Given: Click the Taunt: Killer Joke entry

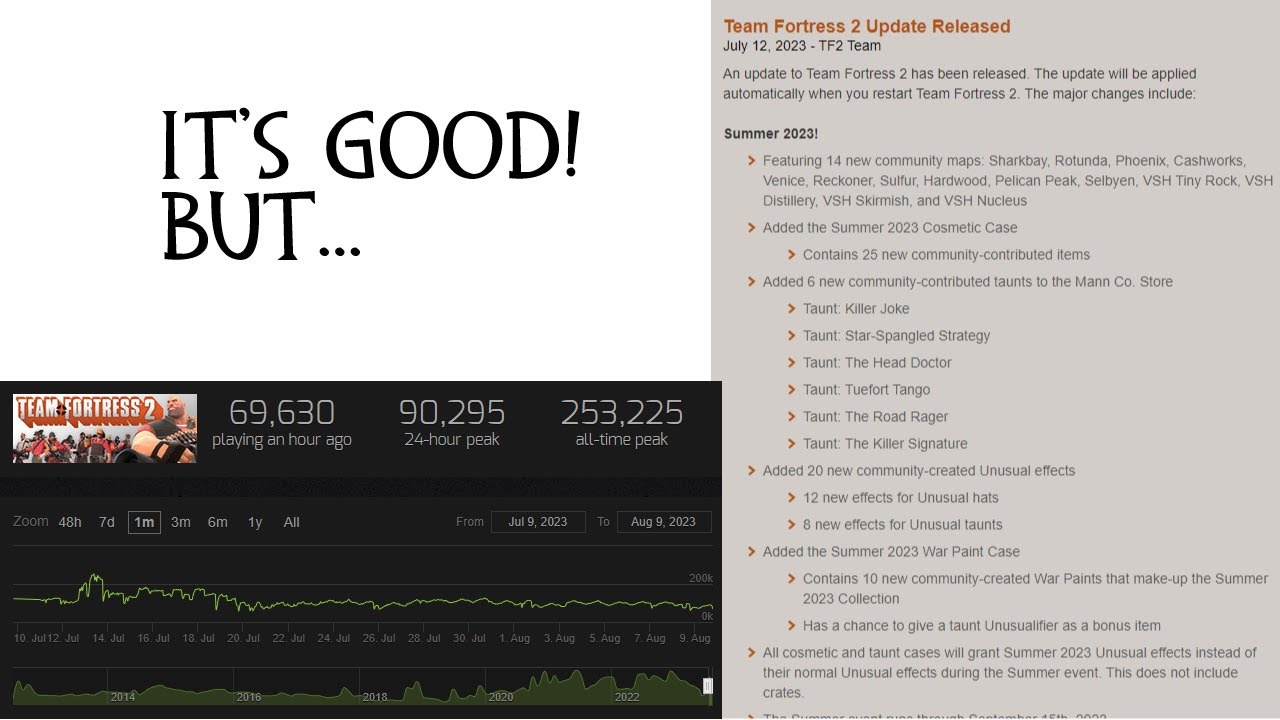Looking at the screenshot, I should [856, 309].
